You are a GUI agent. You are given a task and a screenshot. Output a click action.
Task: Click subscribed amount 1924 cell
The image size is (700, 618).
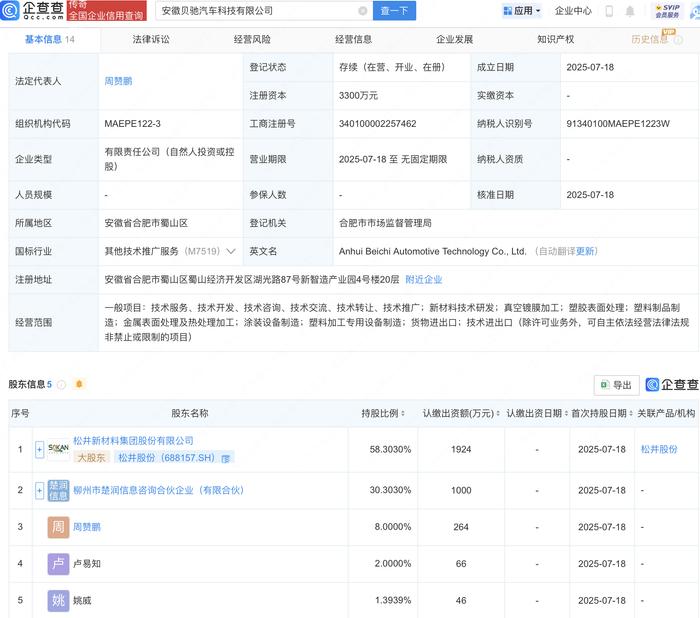(461, 449)
